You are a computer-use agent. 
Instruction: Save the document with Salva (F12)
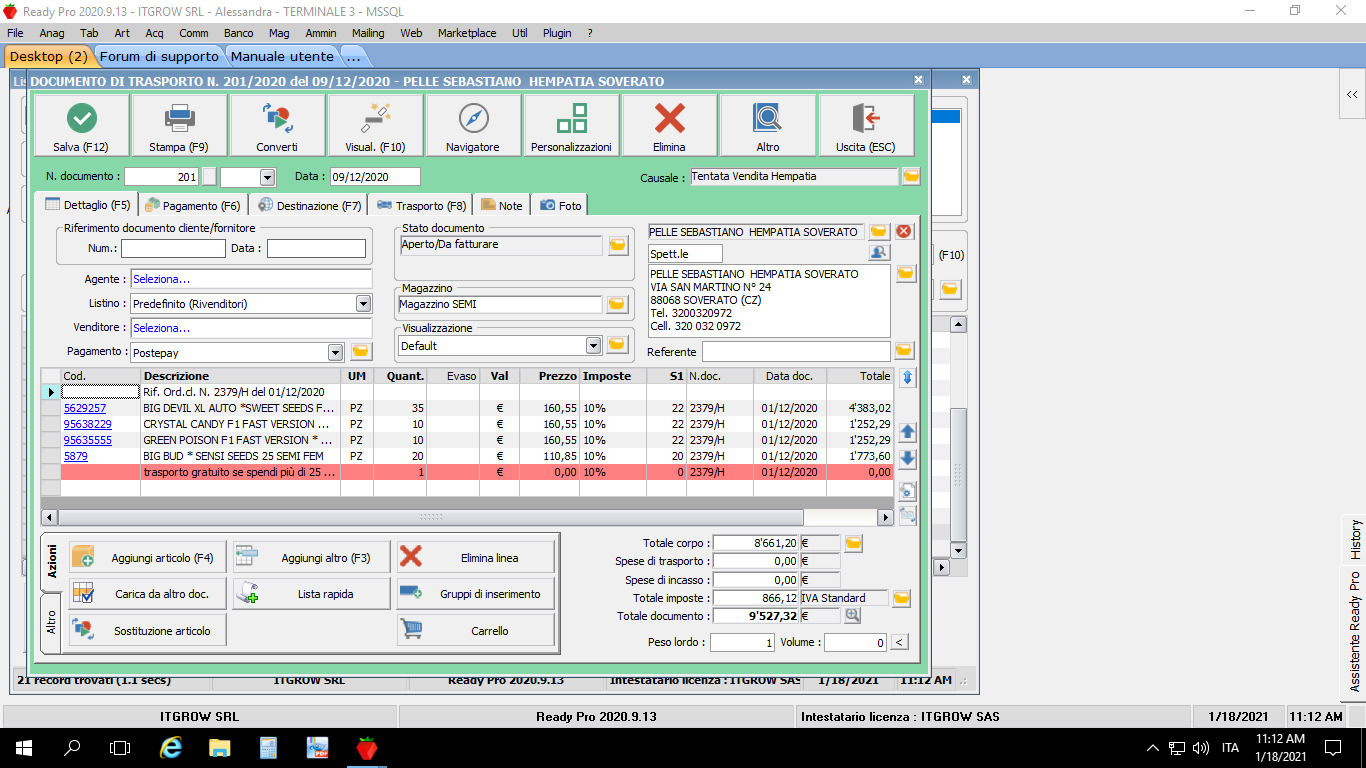pyautogui.click(x=82, y=125)
